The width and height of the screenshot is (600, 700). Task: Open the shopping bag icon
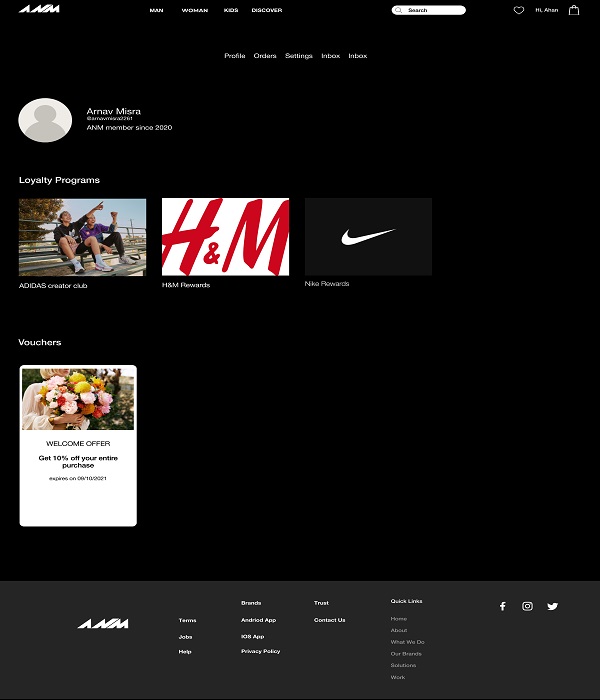click(x=574, y=10)
